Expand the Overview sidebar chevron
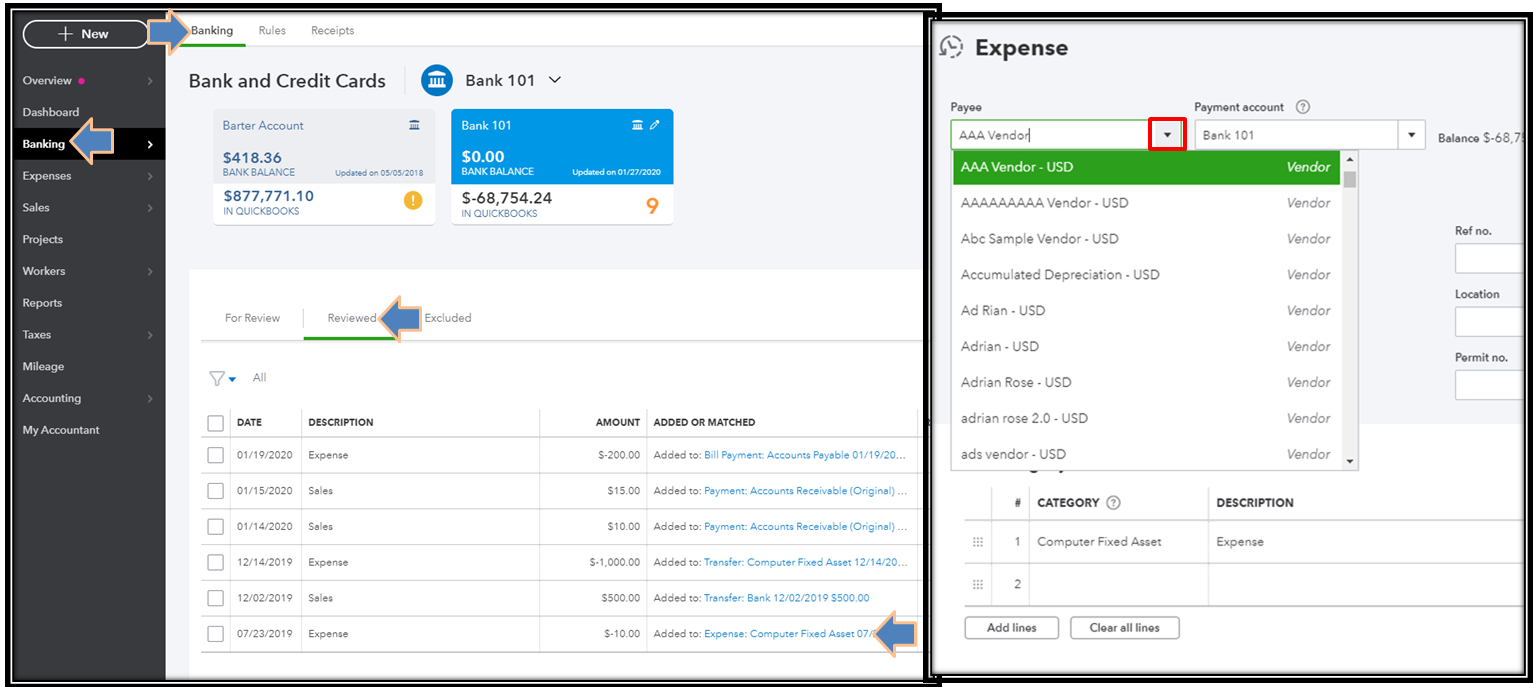1533x687 pixels. click(150, 81)
